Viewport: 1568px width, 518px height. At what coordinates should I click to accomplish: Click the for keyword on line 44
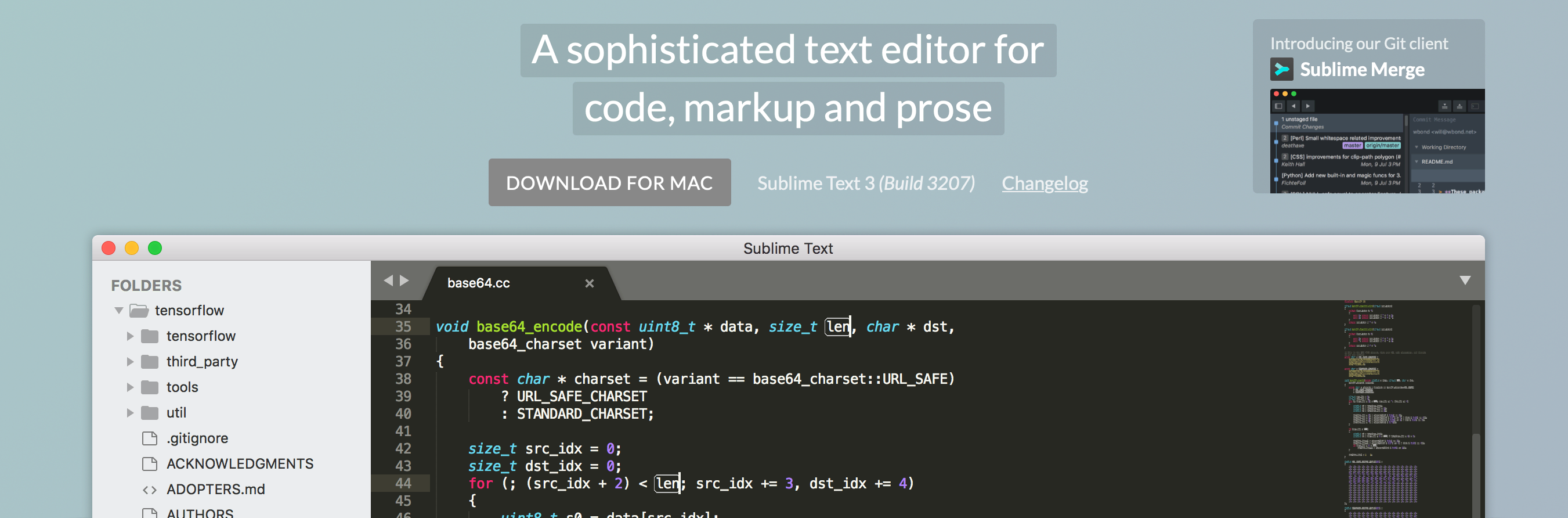[x=480, y=483]
